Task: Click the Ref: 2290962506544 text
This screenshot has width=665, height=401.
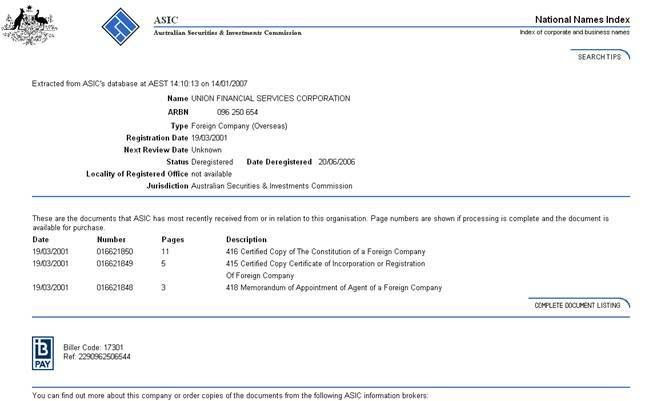Action: click(x=97, y=356)
